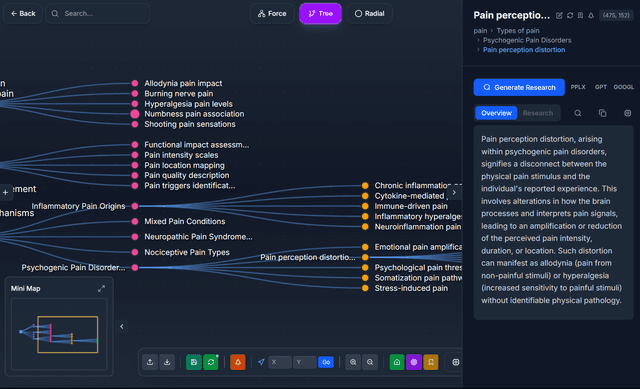Screen dimensions: 640x389
Task: Click the green refresh/sync icon in bottom toolbar
Action: (x=211, y=362)
